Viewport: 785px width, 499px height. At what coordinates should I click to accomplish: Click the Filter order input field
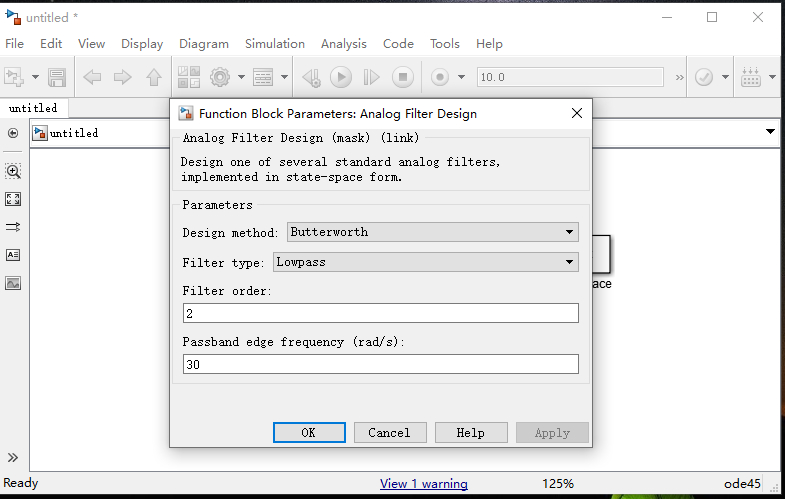pos(380,313)
